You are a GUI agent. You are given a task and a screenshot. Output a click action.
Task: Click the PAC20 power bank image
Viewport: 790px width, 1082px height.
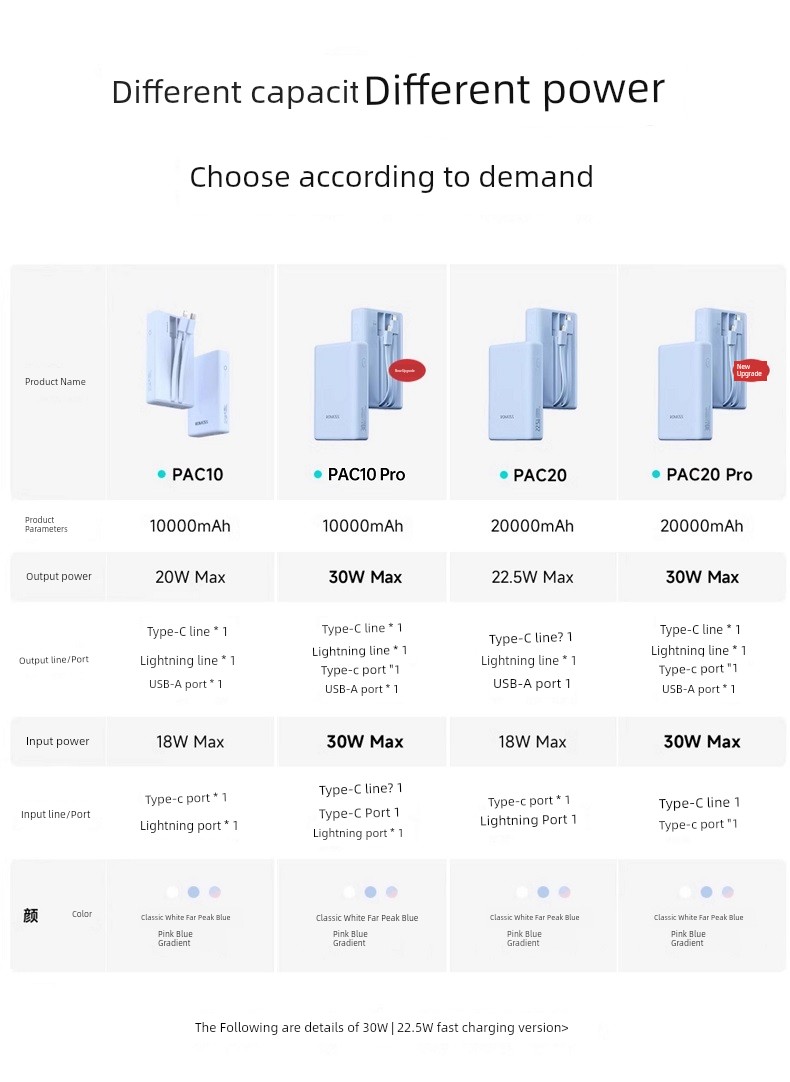coord(534,373)
